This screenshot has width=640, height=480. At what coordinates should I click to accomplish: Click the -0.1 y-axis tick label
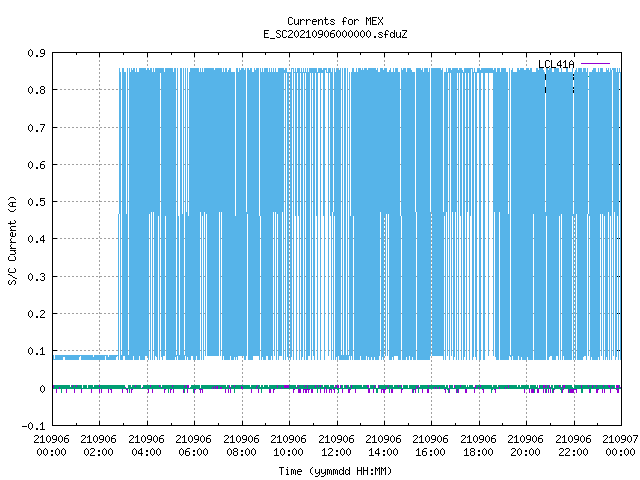(x=33, y=426)
